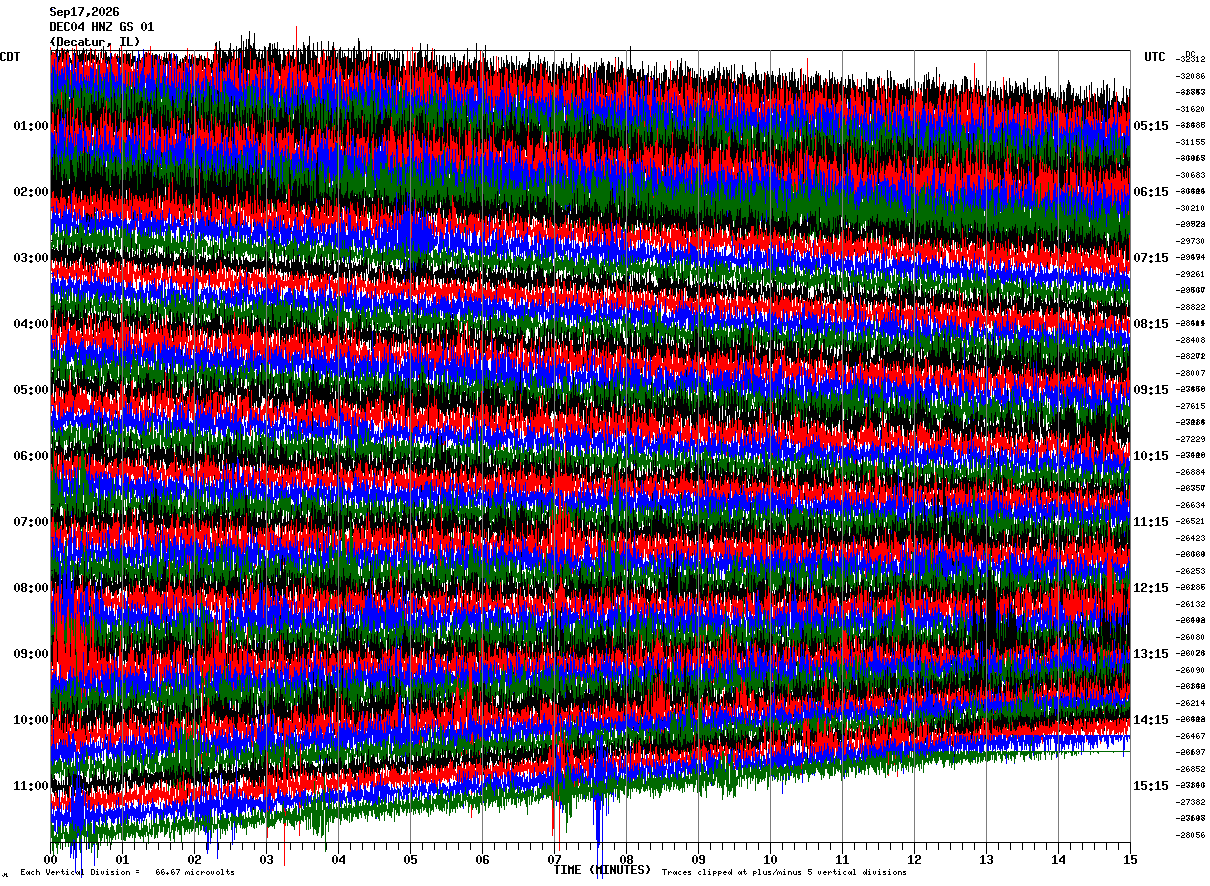Click minute 10 on time axis

(x=770, y=859)
